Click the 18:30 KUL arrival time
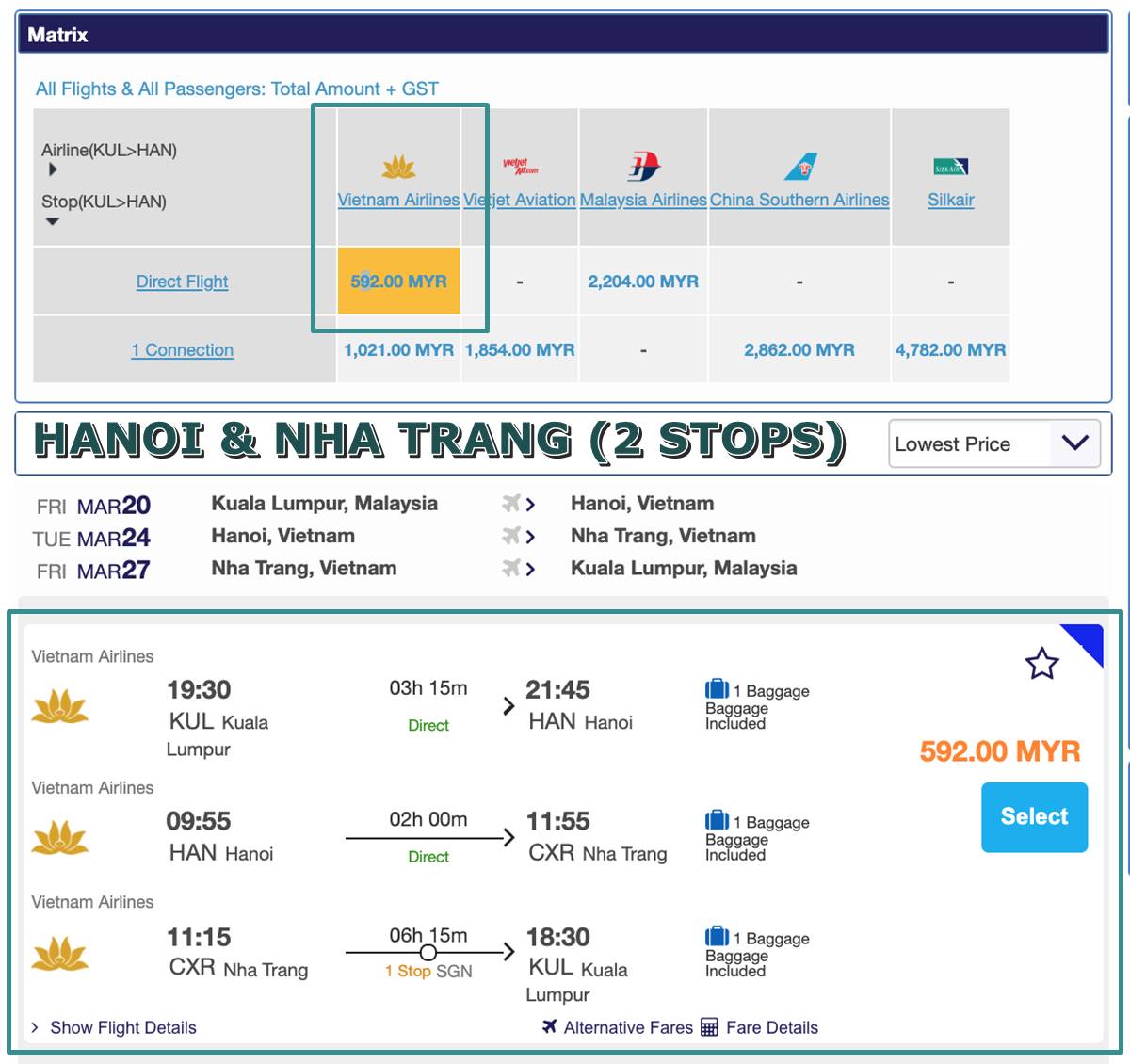 click(557, 938)
